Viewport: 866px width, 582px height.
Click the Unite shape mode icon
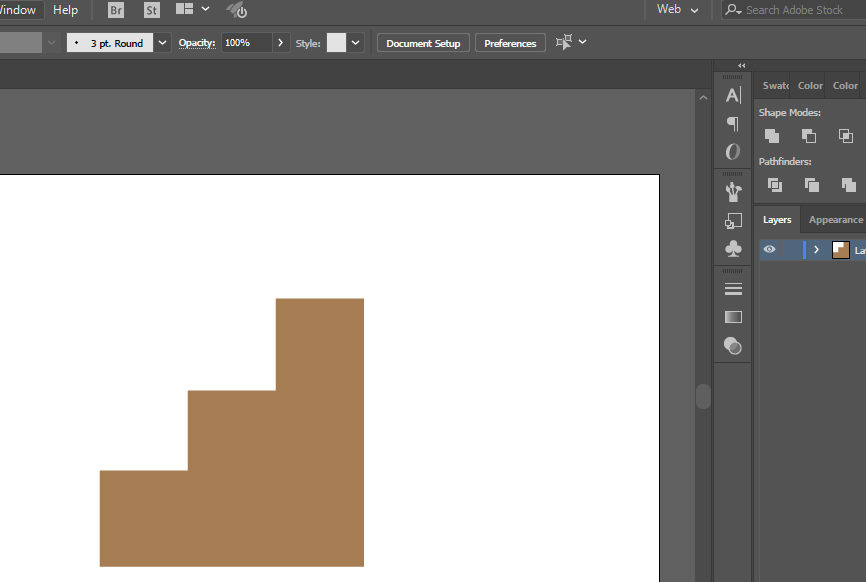(772, 136)
